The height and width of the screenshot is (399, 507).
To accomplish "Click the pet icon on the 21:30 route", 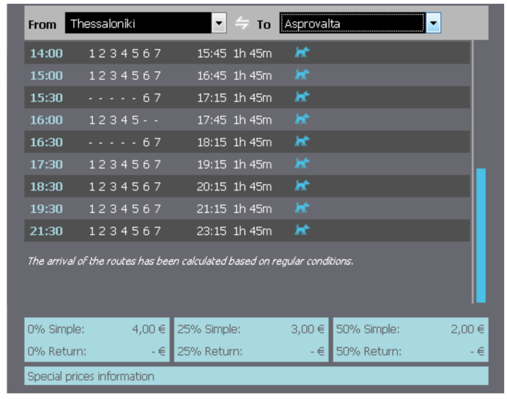I will 302,230.
